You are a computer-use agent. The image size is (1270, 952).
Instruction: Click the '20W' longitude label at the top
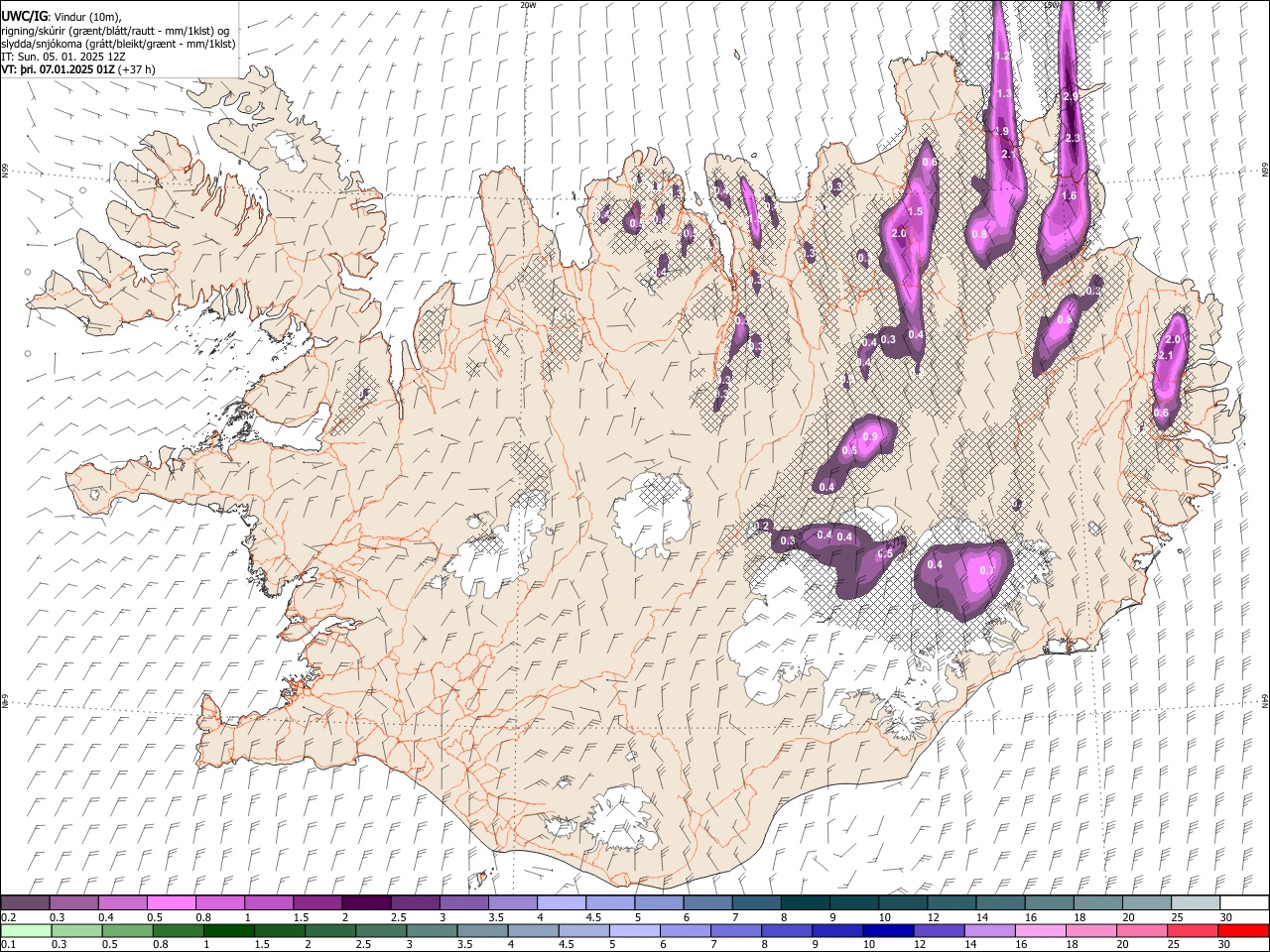[528, 5]
